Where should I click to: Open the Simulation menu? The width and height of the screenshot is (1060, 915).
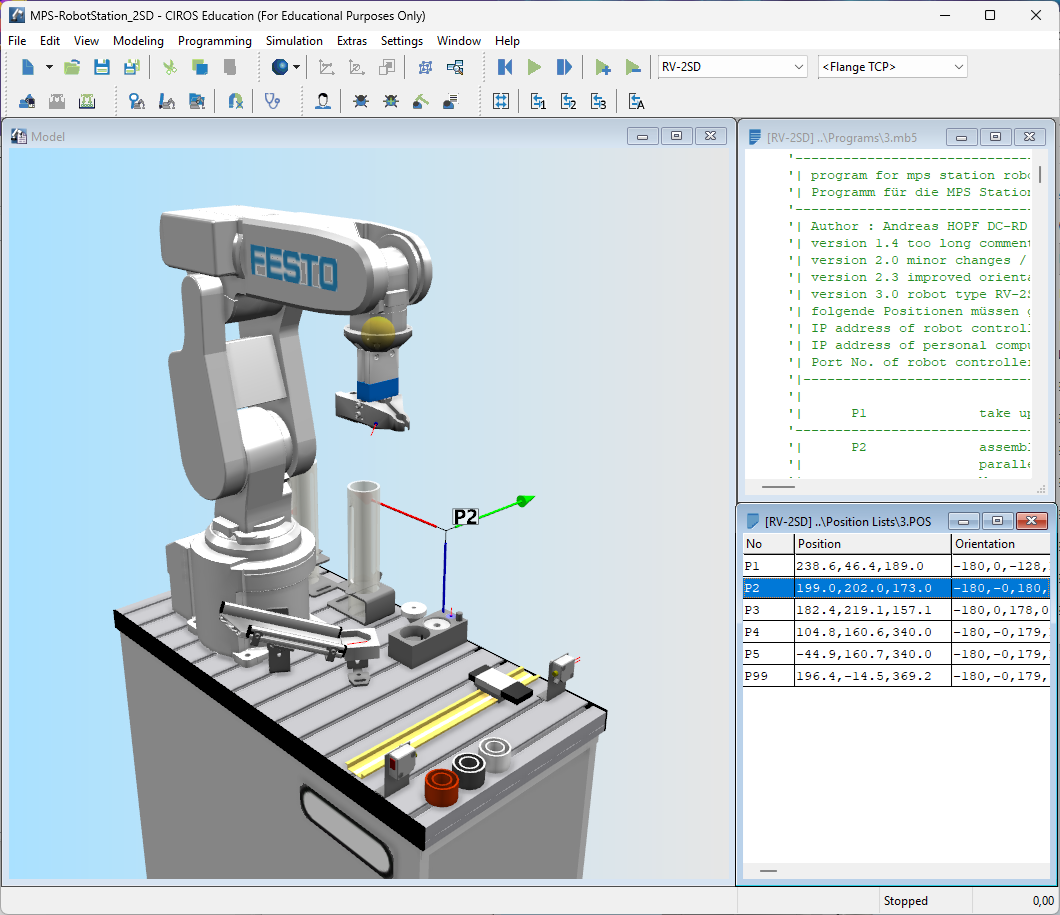point(294,41)
